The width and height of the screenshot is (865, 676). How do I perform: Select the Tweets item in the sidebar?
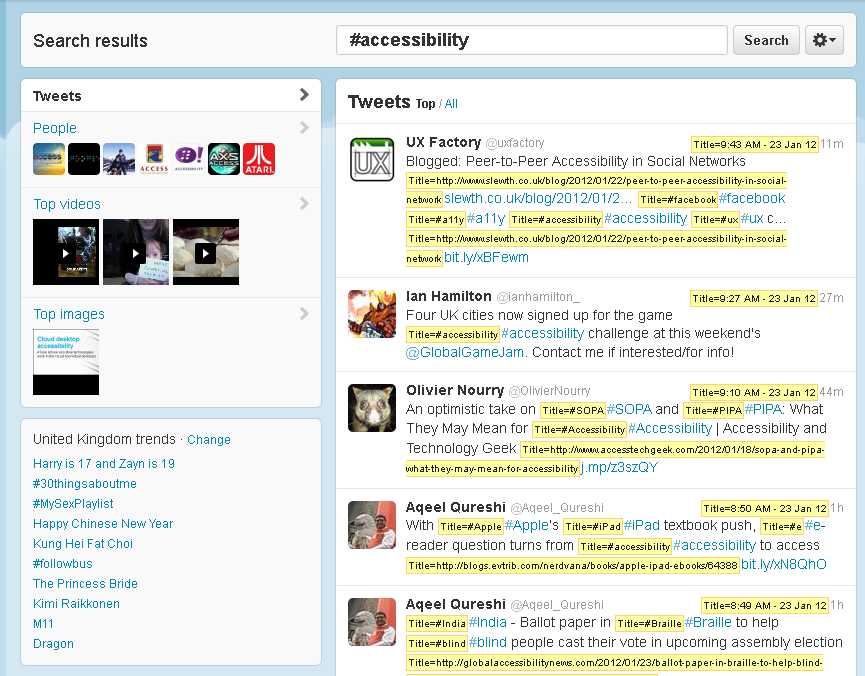58,96
